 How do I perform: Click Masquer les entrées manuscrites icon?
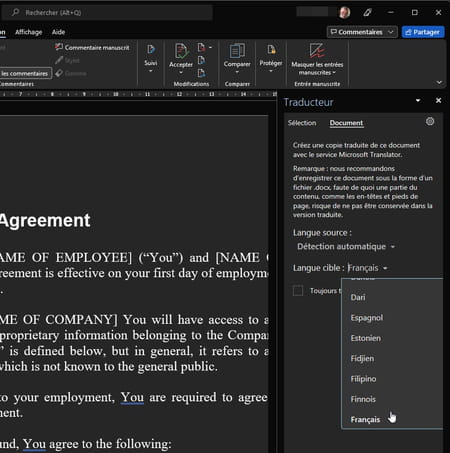(317, 51)
